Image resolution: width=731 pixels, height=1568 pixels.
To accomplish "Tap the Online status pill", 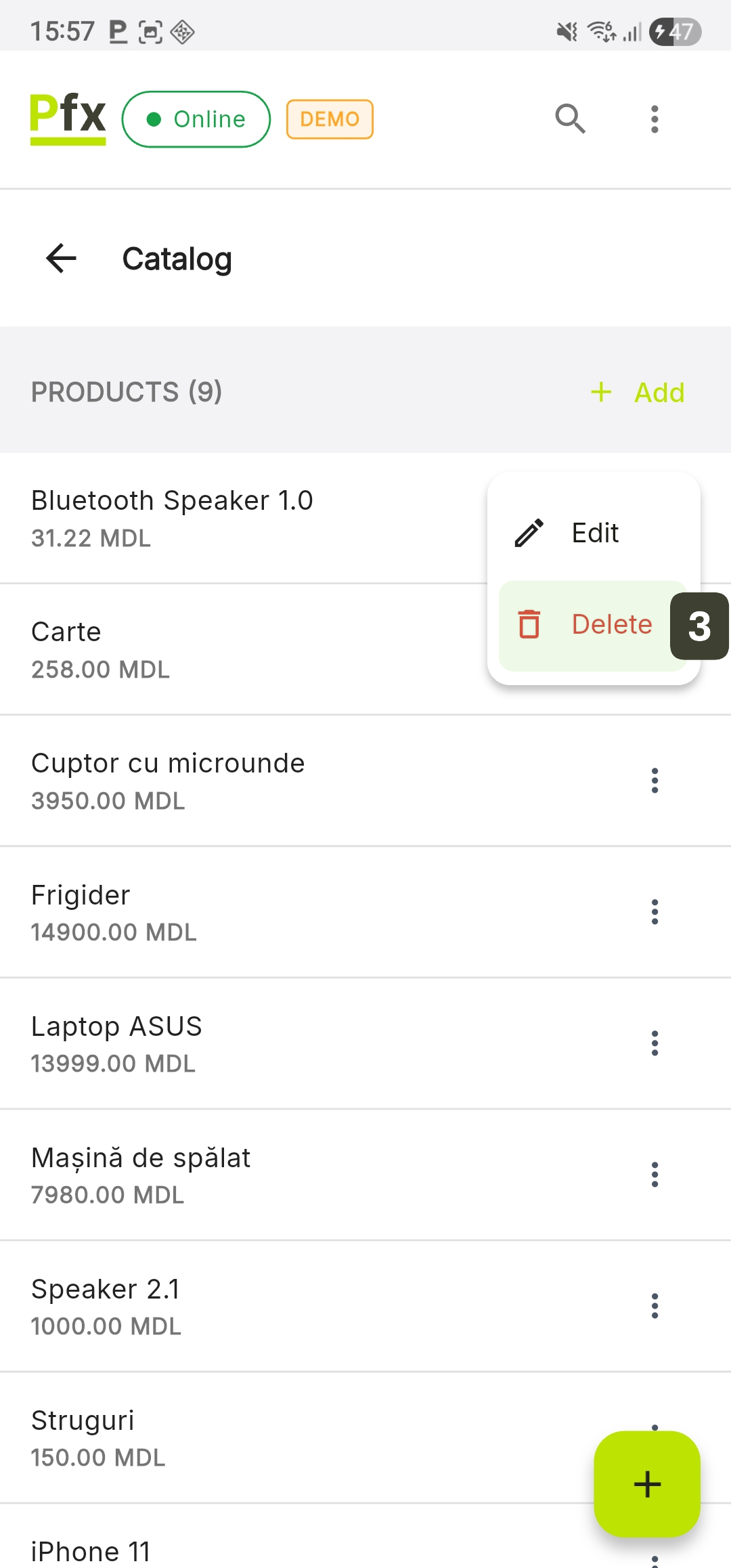I will pyautogui.click(x=196, y=119).
